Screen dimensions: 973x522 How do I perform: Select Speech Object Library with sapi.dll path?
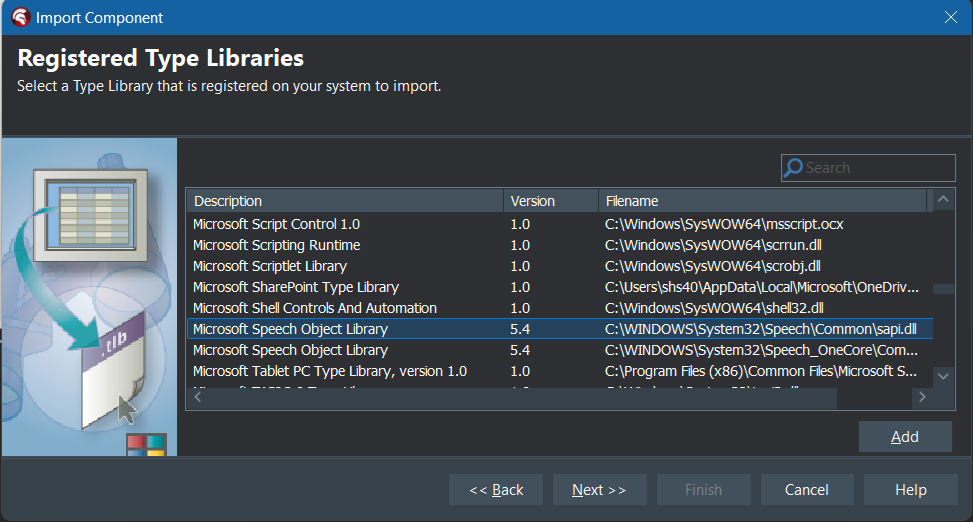560,329
